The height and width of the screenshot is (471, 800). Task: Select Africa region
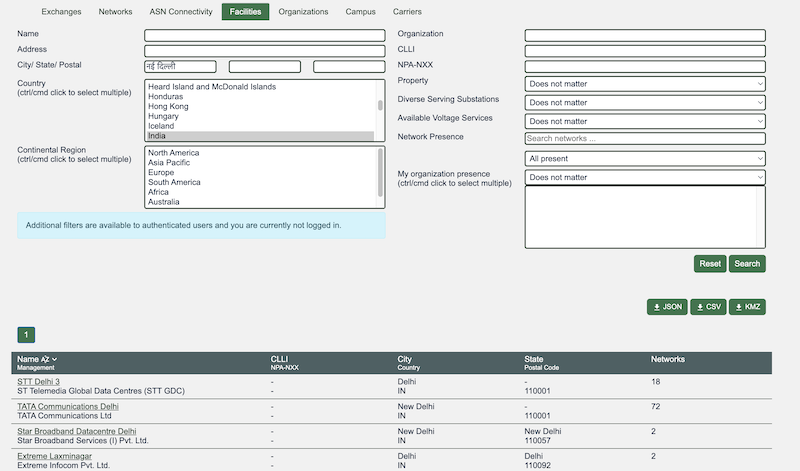click(260, 192)
